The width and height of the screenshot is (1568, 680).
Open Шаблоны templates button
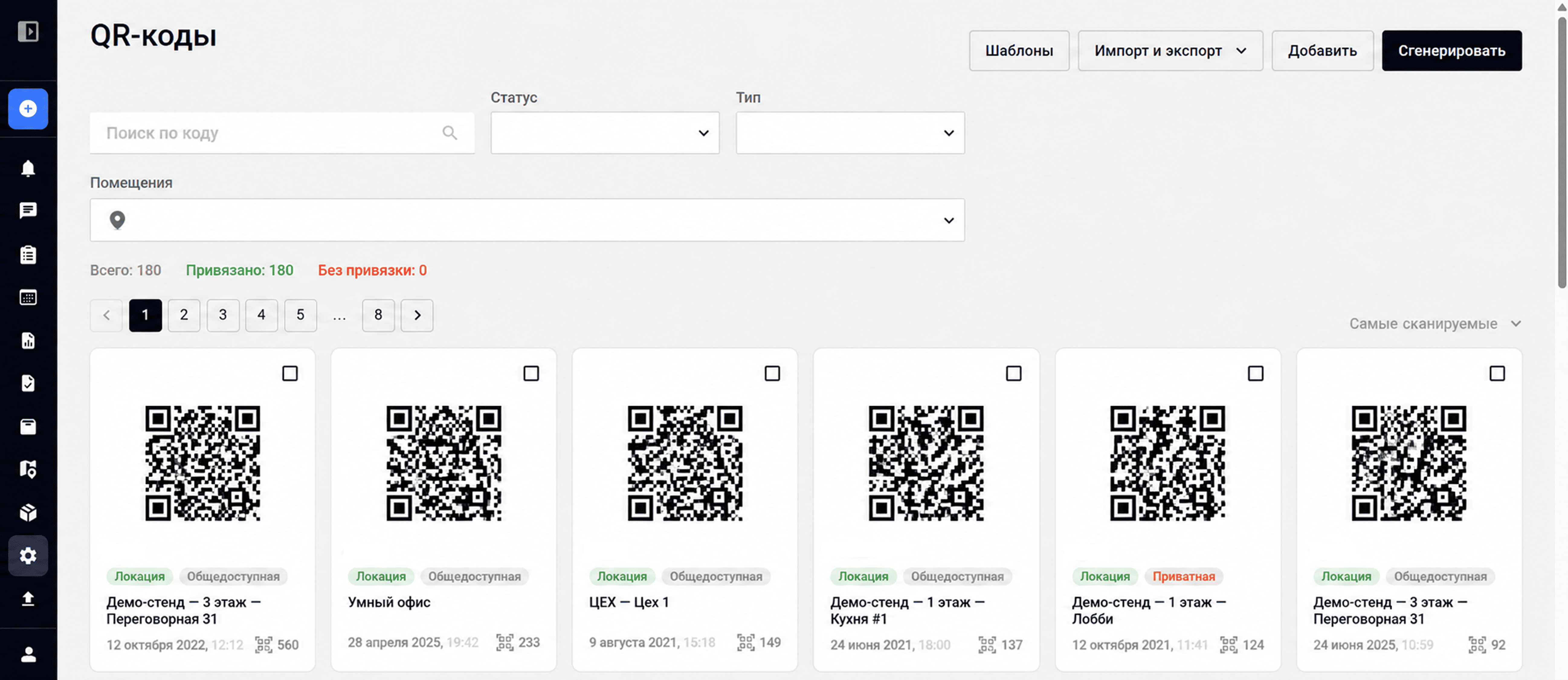click(x=1019, y=50)
